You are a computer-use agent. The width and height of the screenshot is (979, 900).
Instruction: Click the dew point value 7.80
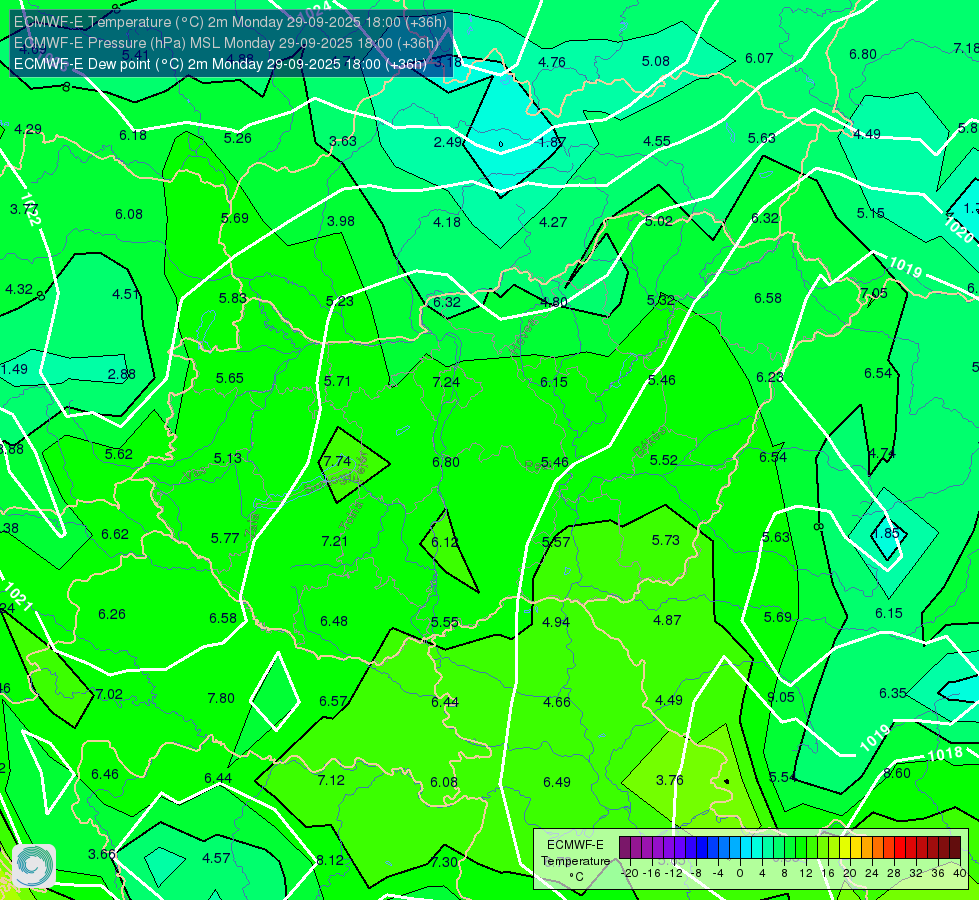221,698
